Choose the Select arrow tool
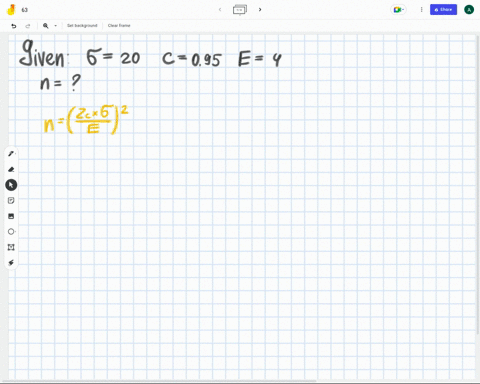This screenshot has width=480, height=384. [11, 185]
